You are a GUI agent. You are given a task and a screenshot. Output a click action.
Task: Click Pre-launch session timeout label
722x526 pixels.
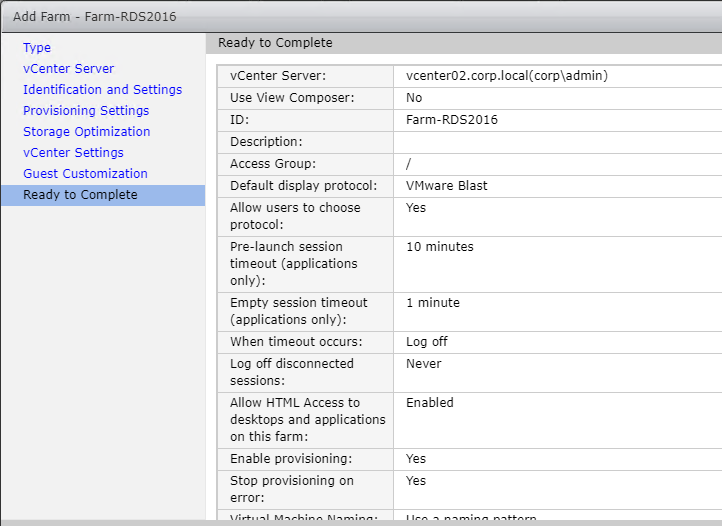294,263
